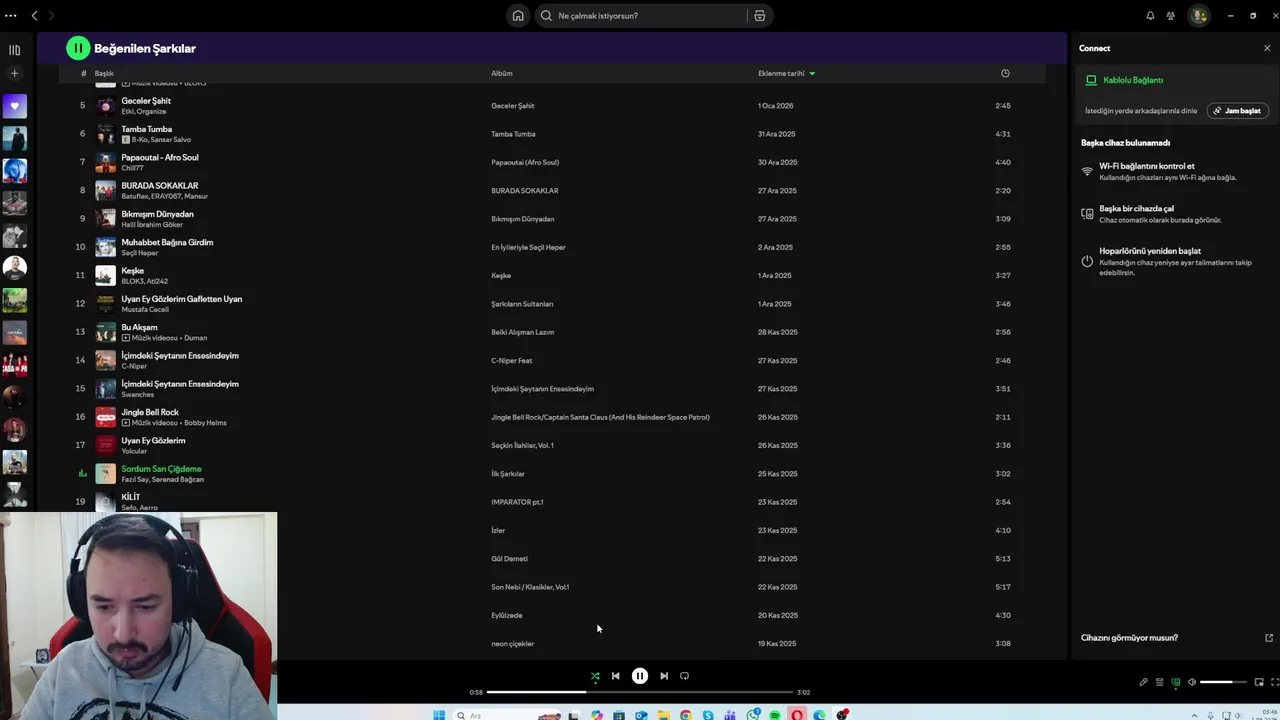This screenshot has height=720, width=1280.
Task: Mute the volume speaker icon
Action: click(1191, 682)
